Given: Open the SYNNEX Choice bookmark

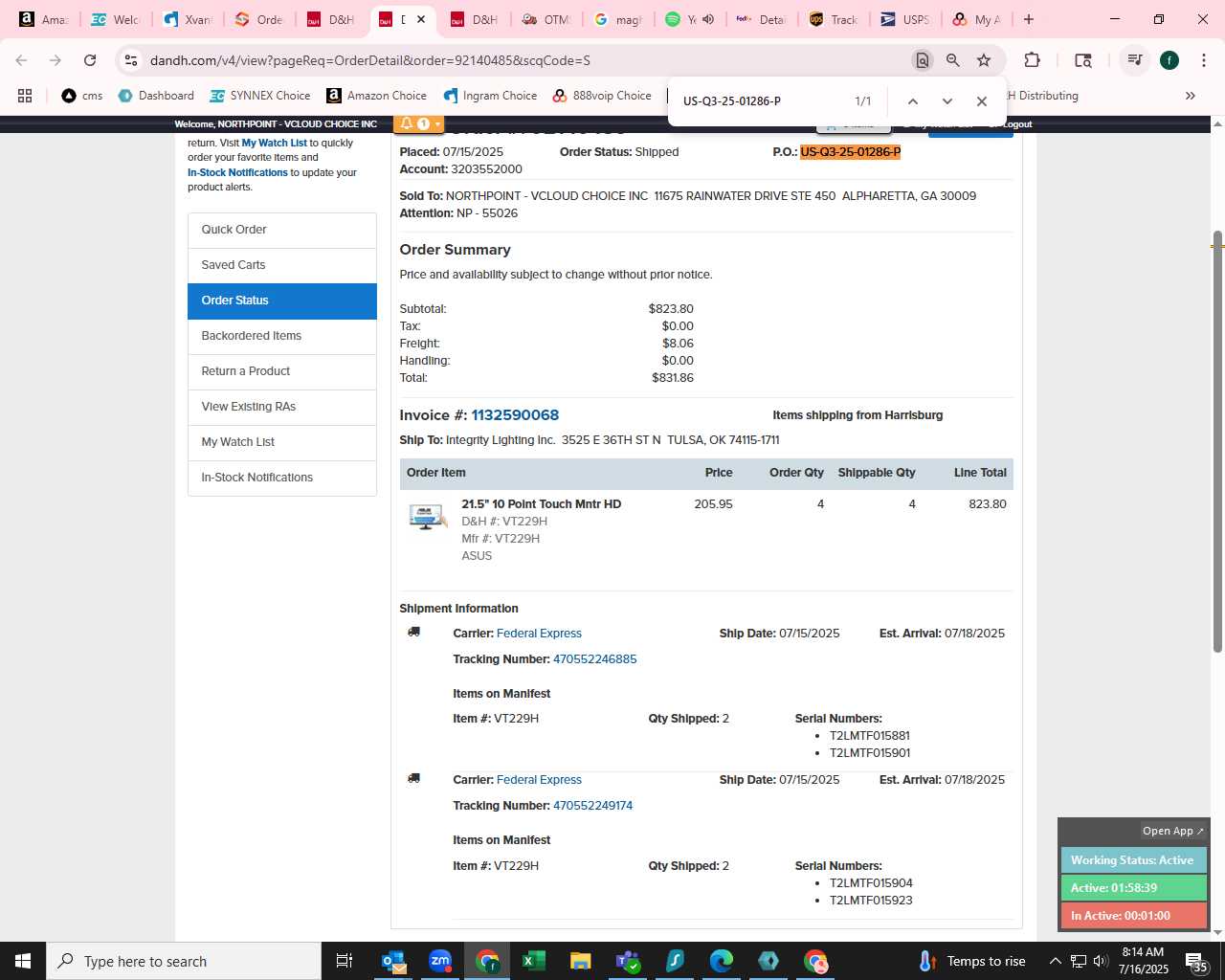Looking at the screenshot, I should 260,96.
